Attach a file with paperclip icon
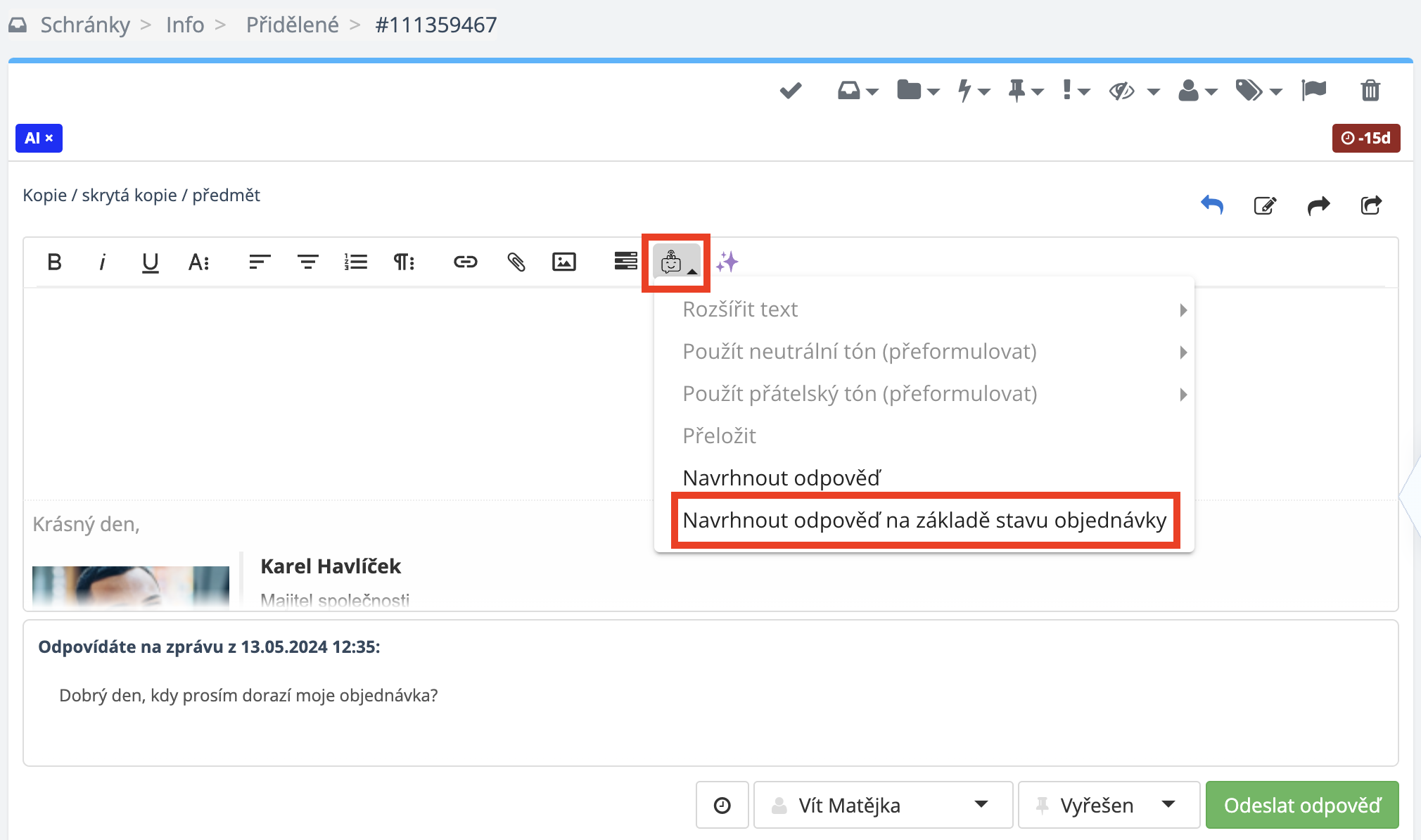Image resolution: width=1421 pixels, height=840 pixels. [x=516, y=262]
